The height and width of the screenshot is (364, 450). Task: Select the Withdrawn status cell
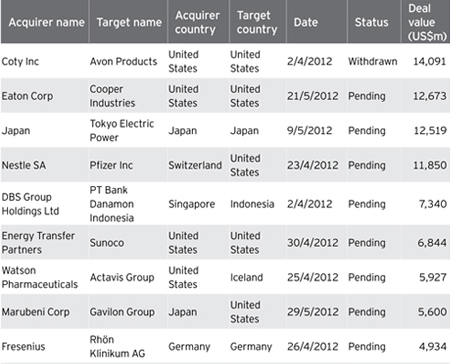(373, 62)
